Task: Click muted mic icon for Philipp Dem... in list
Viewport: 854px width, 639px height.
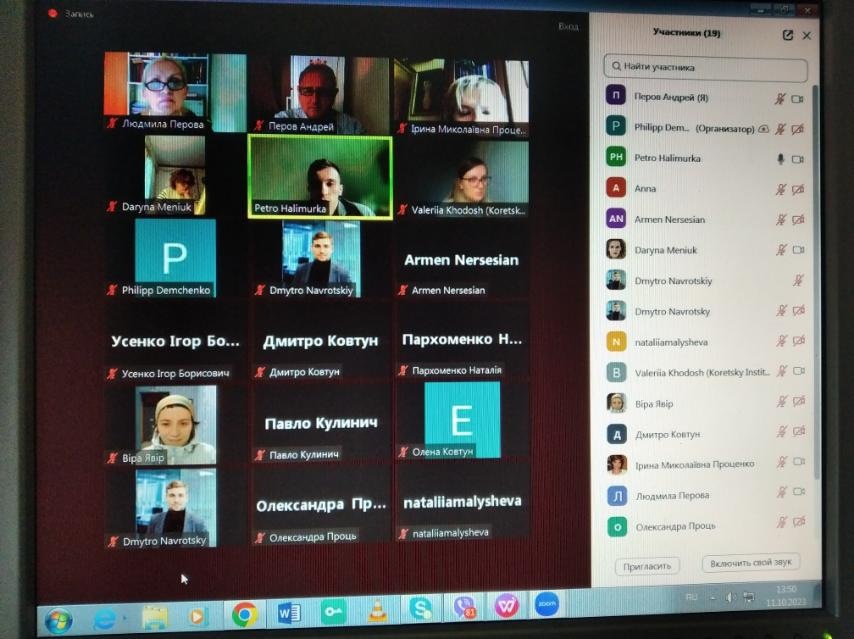Action: [x=780, y=129]
